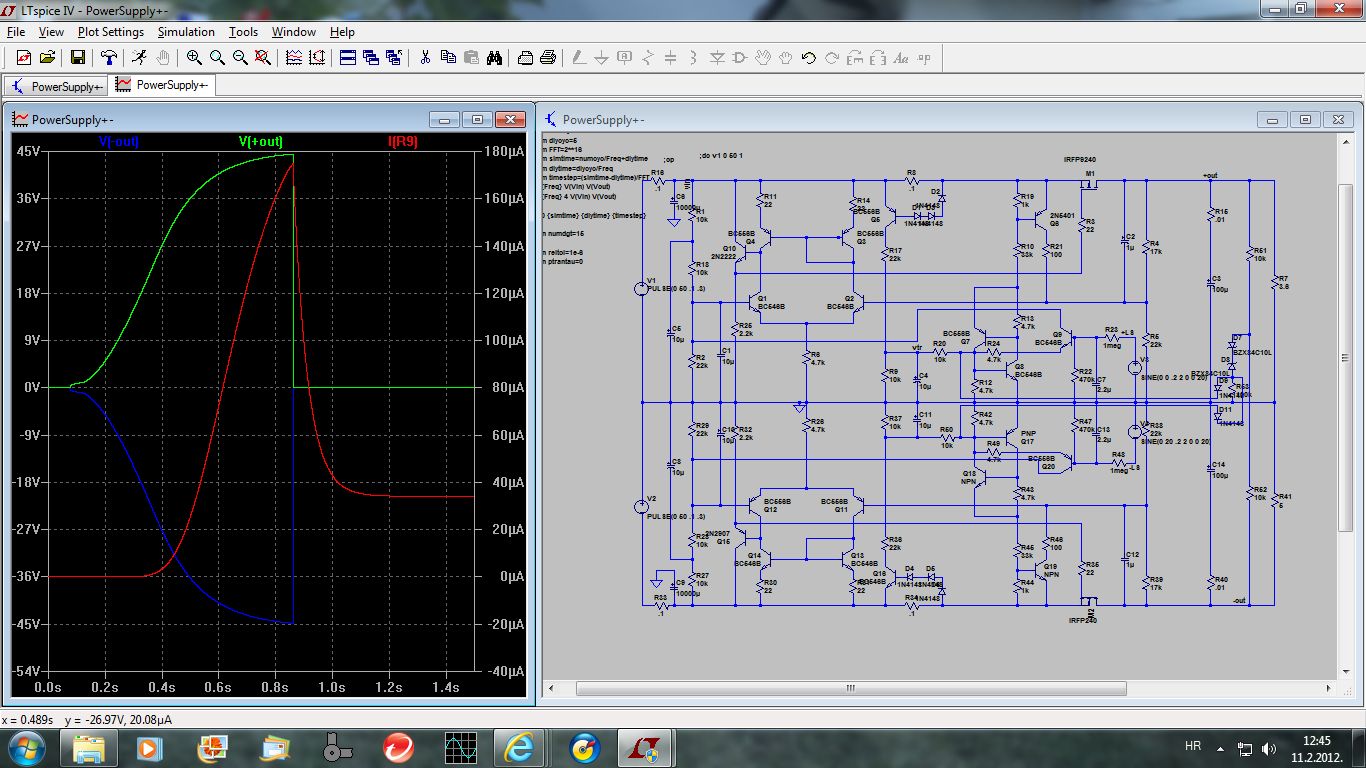Open Windows Explorer from the taskbar

pos(89,747)
